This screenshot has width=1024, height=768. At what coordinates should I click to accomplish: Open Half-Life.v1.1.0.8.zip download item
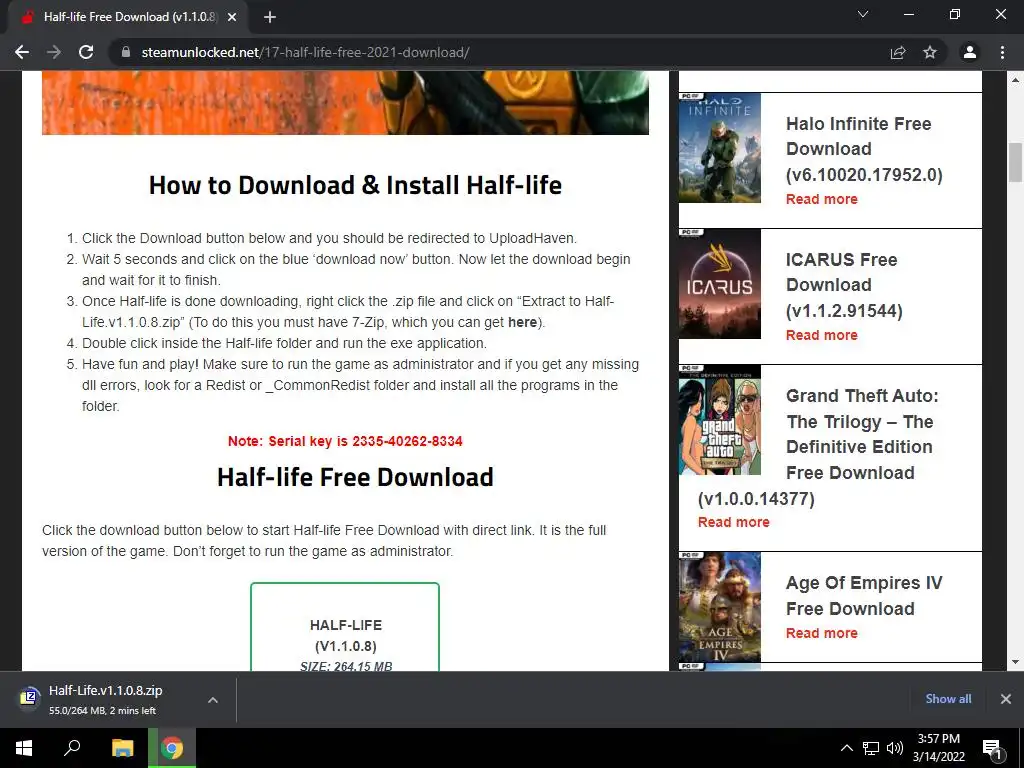point(105,699)
